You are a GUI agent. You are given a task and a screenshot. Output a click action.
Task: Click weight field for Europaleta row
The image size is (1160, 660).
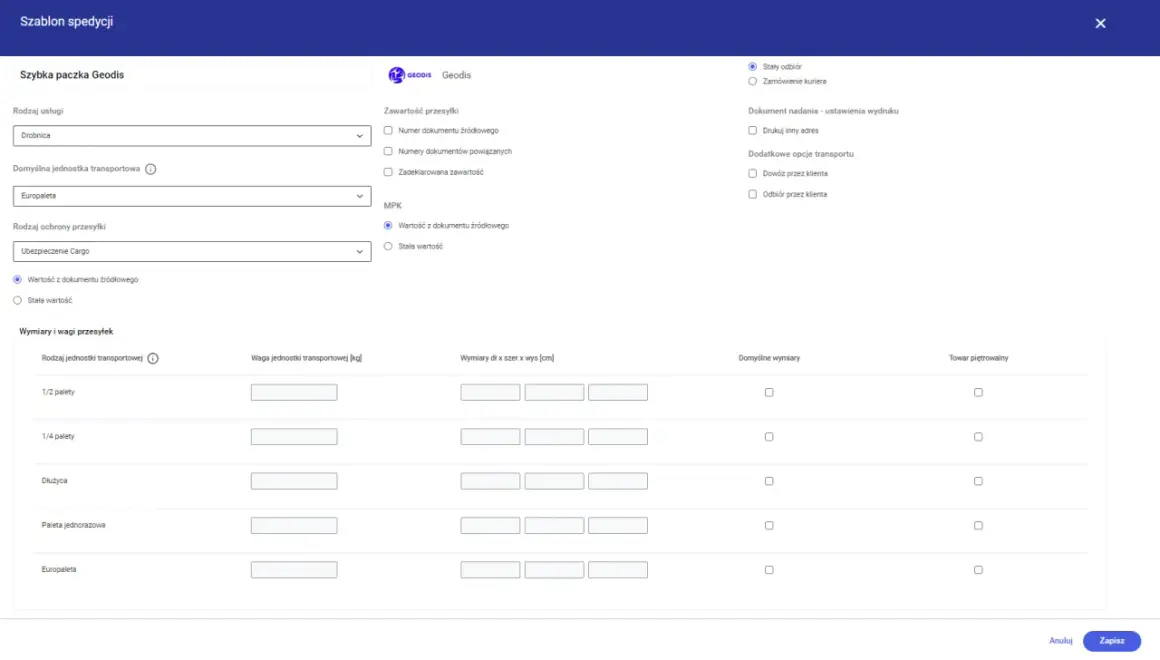pyautogui.click(x=294, y=570)
